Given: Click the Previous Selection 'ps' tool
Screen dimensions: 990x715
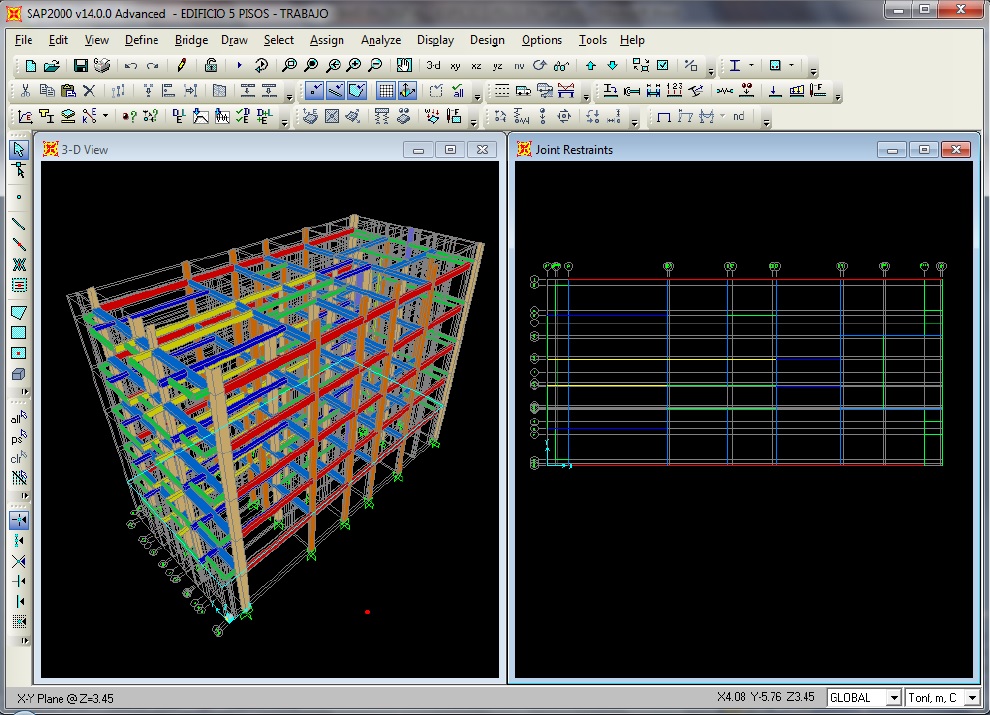Looking at the screenshot, I should pos(19,438).
